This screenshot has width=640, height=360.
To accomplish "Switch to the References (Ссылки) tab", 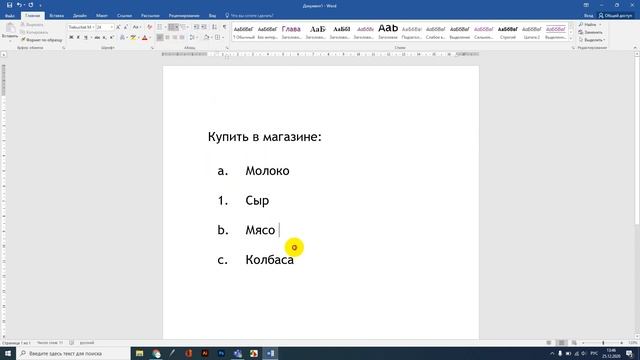I will coord(124,16).
